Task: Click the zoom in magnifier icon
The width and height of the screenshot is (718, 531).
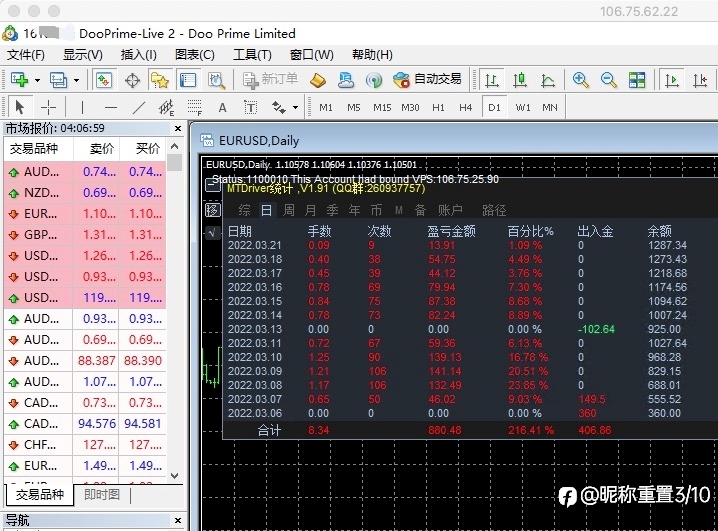Action: pyautogui.click(x=580, y=80)
